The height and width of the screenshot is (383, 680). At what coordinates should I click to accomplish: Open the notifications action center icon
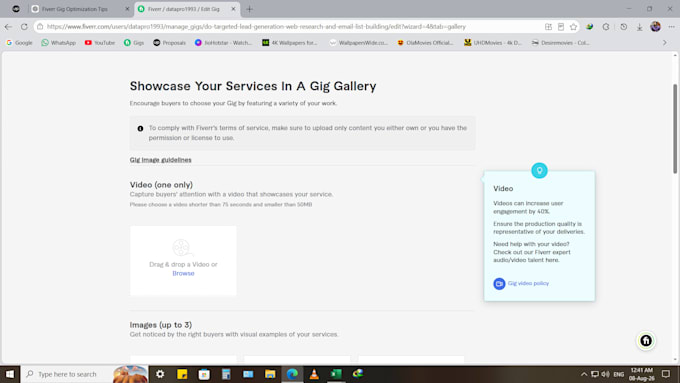click(x=666, y=374)
